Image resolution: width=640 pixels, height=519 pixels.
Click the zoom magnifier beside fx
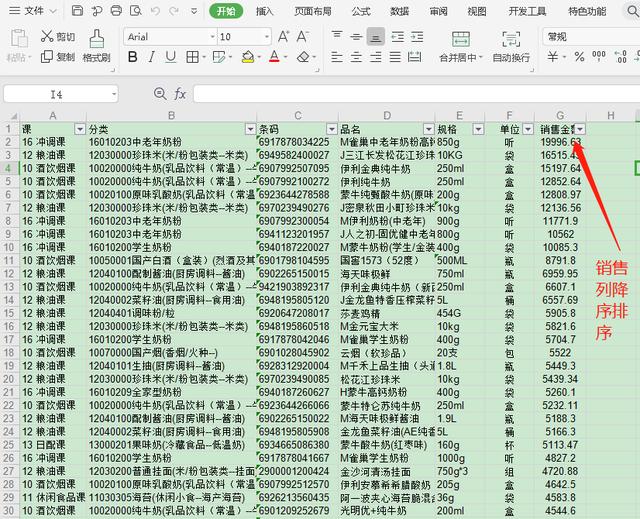click(x=160, y=94)
